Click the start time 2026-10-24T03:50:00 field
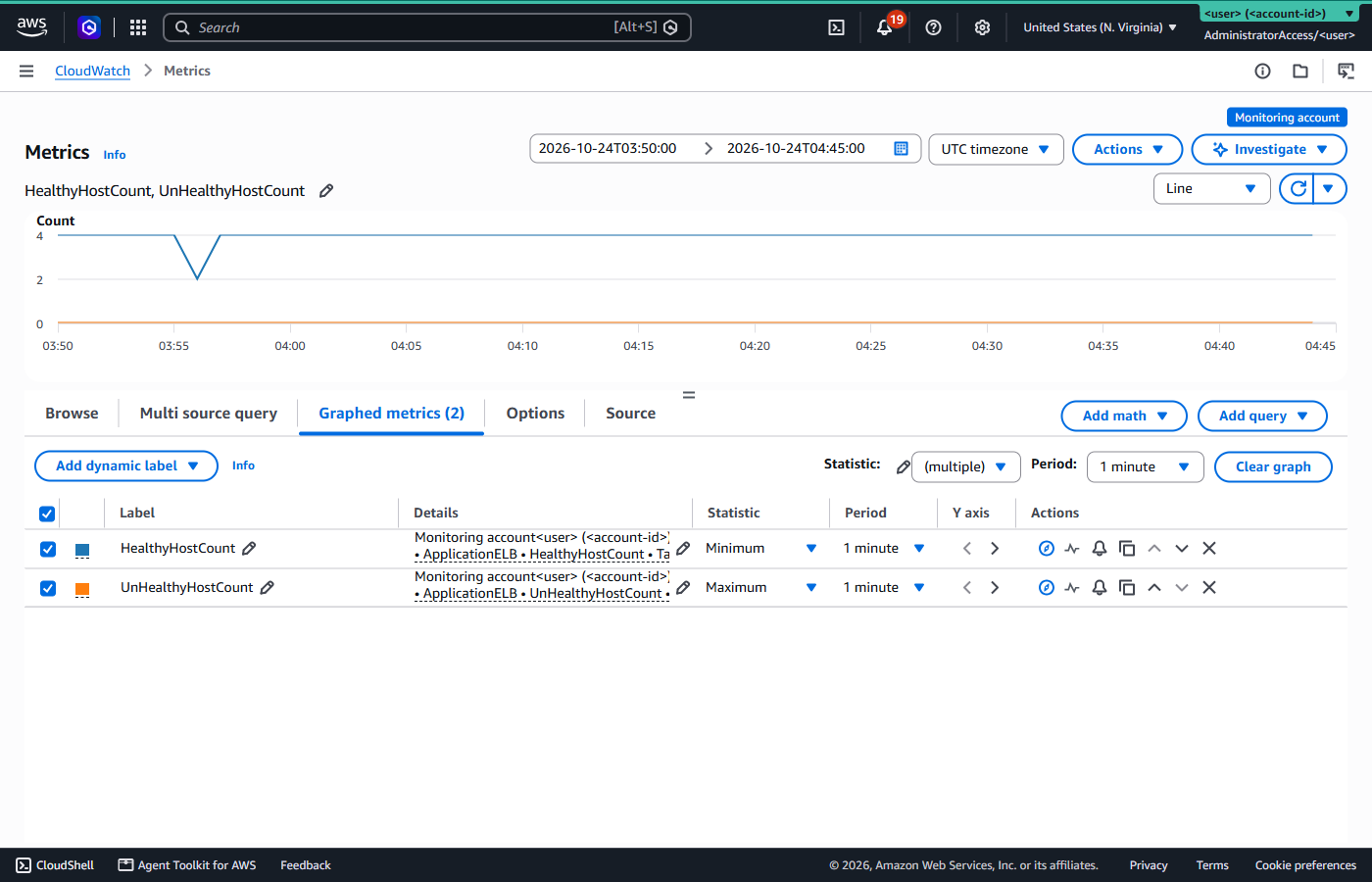The height and width of the screenshot is (882, 1372). point(608,148)
